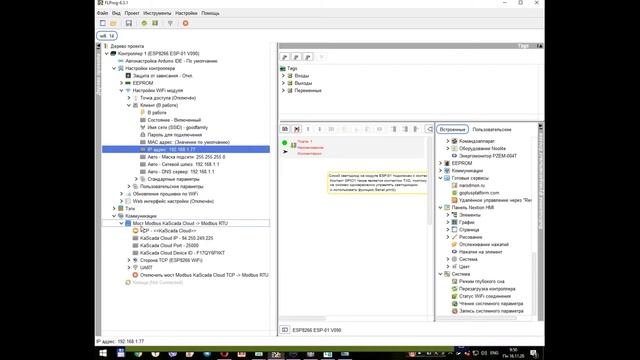
Task: Open Windows Start button on taskbar
Action: pyautogui.click(x=103, y=353)
